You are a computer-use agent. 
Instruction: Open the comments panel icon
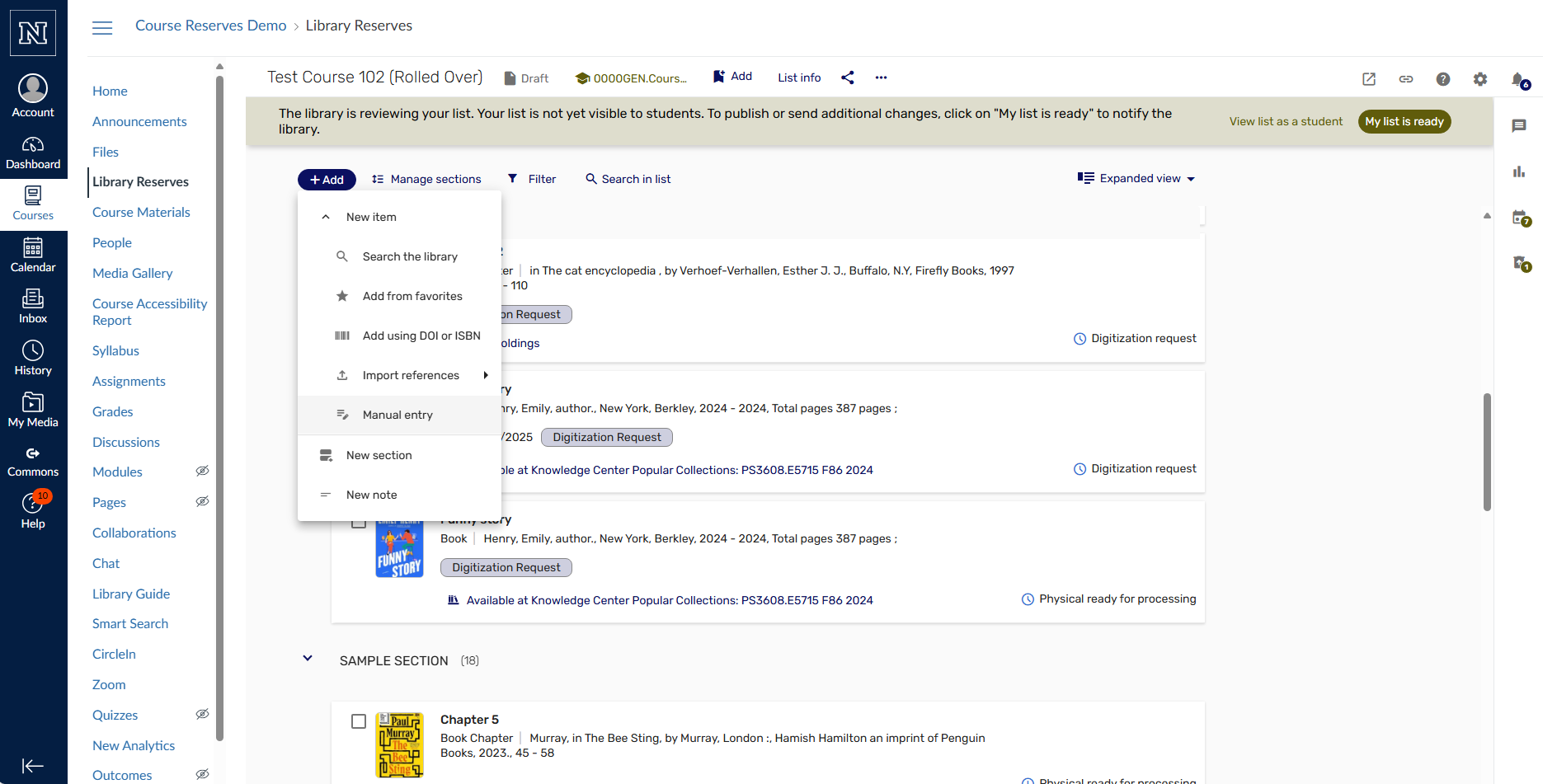click(1519, 126)
